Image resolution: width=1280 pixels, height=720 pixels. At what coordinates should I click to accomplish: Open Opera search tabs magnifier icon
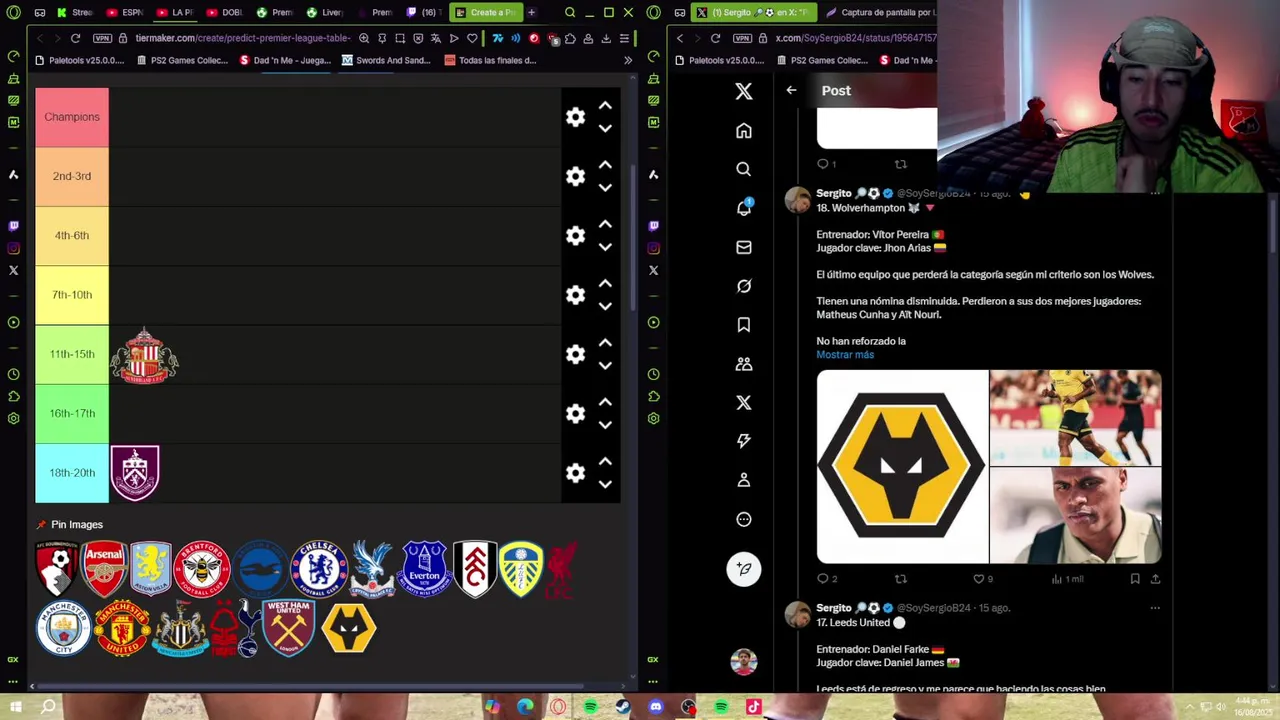click(x=570, y=12)
